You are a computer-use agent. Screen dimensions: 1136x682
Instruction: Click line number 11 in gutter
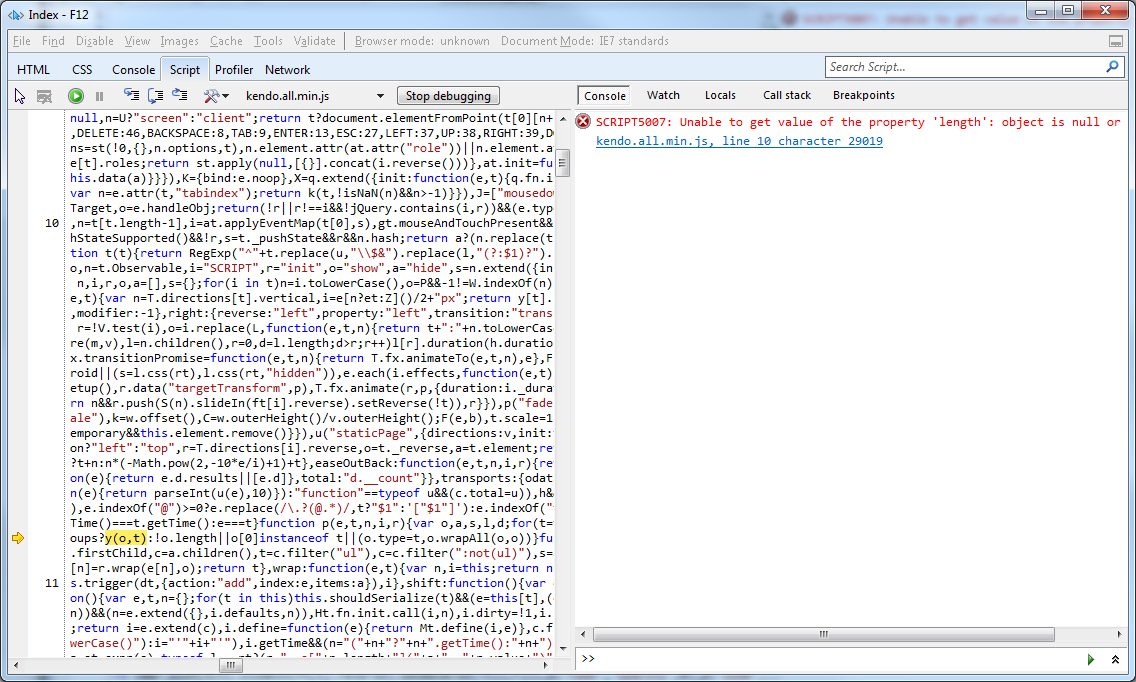[51, 583]
